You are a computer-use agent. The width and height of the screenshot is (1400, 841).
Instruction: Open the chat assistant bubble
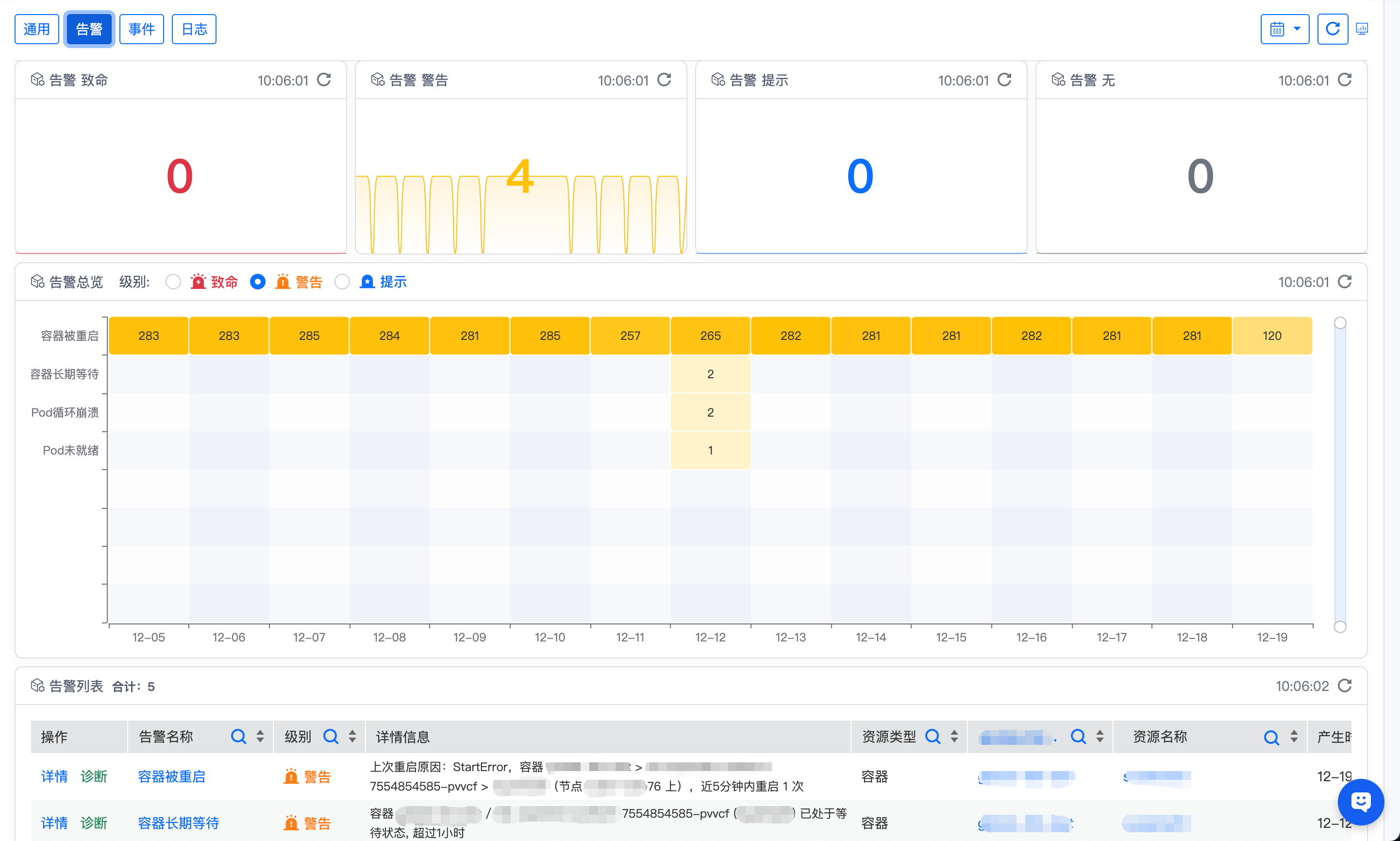(x=1360, y=801)
